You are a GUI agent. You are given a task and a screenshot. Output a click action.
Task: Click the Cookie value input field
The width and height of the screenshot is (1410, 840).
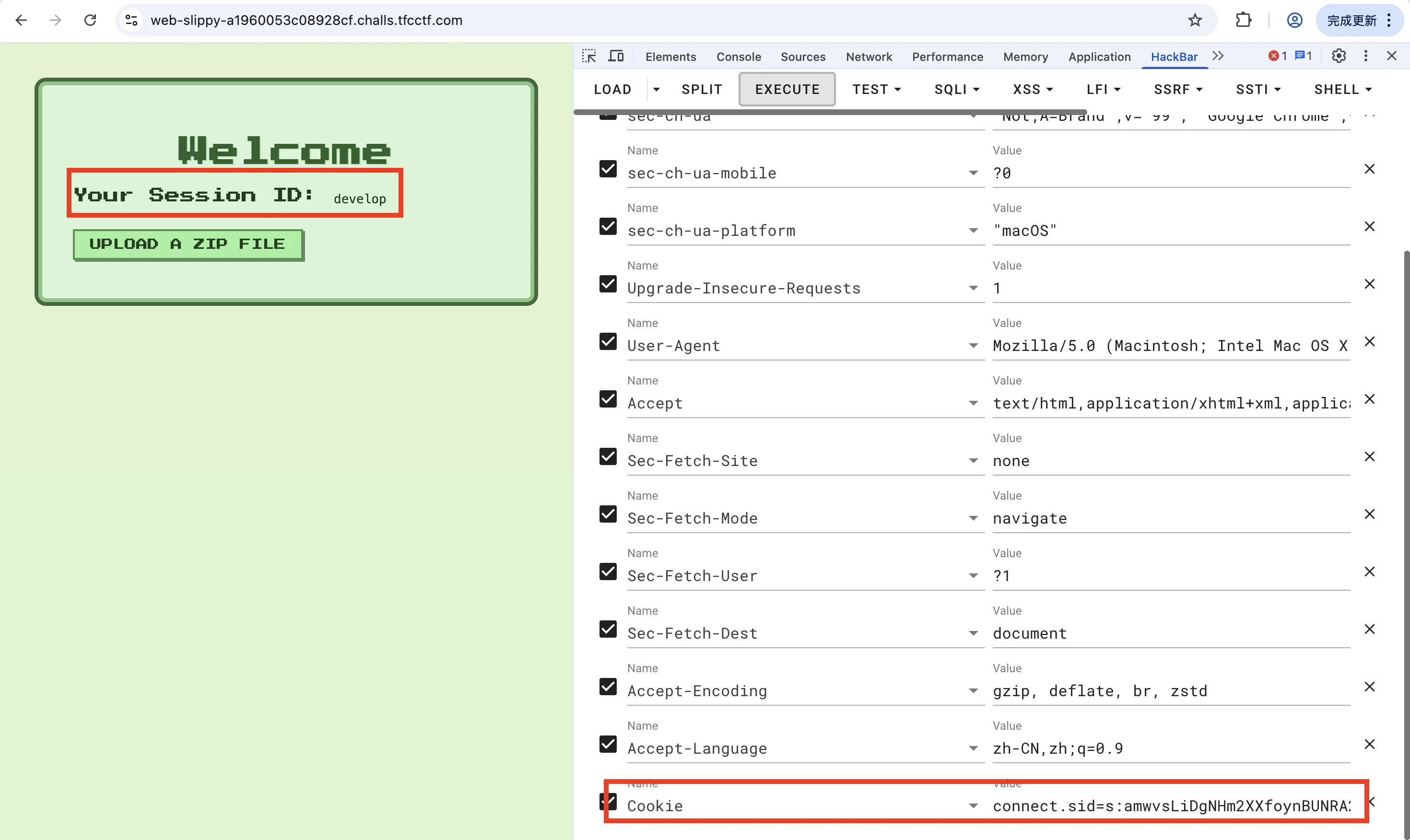point(1171,806)
